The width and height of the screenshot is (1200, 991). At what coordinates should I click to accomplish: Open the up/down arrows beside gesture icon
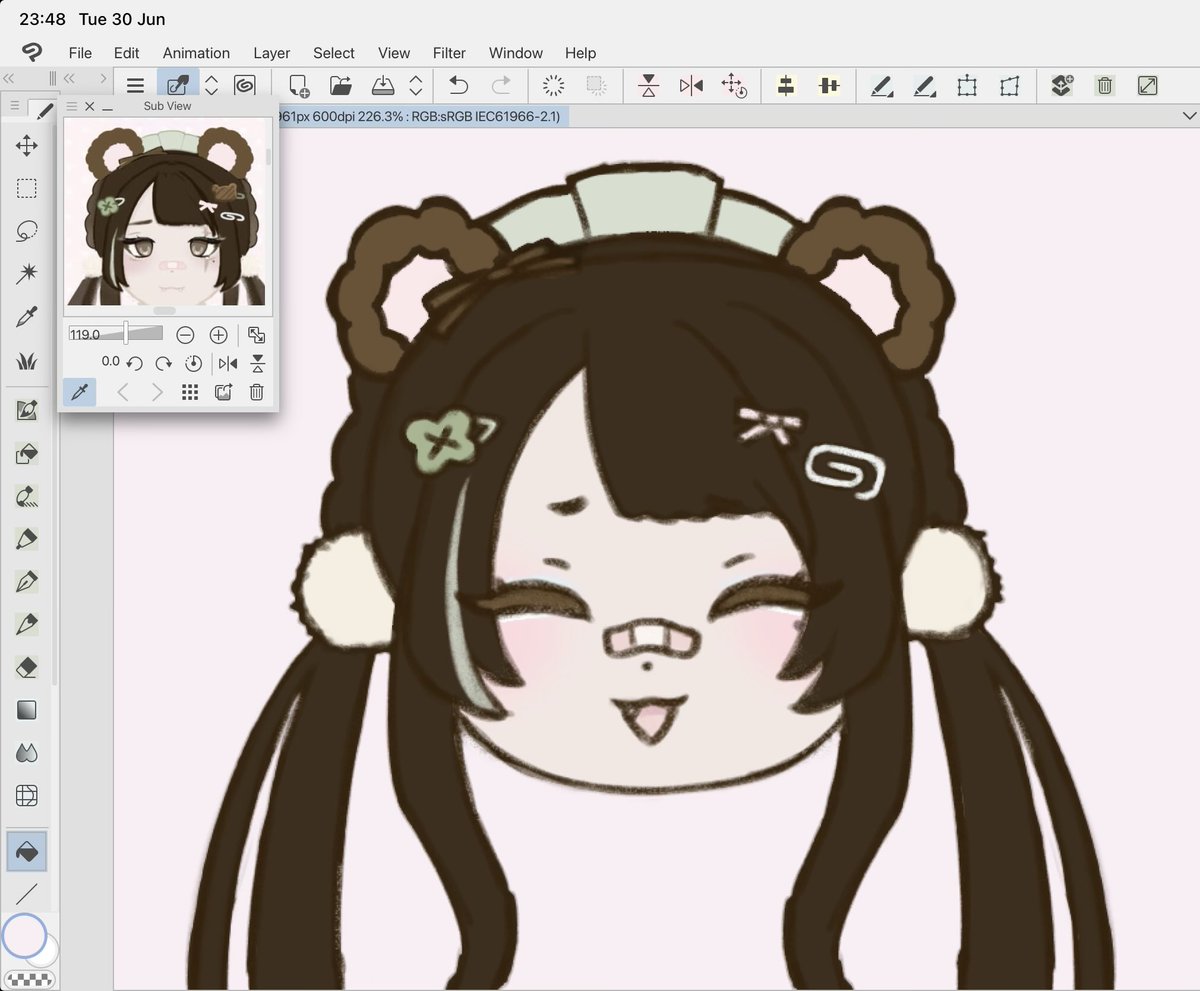(211, 86)
